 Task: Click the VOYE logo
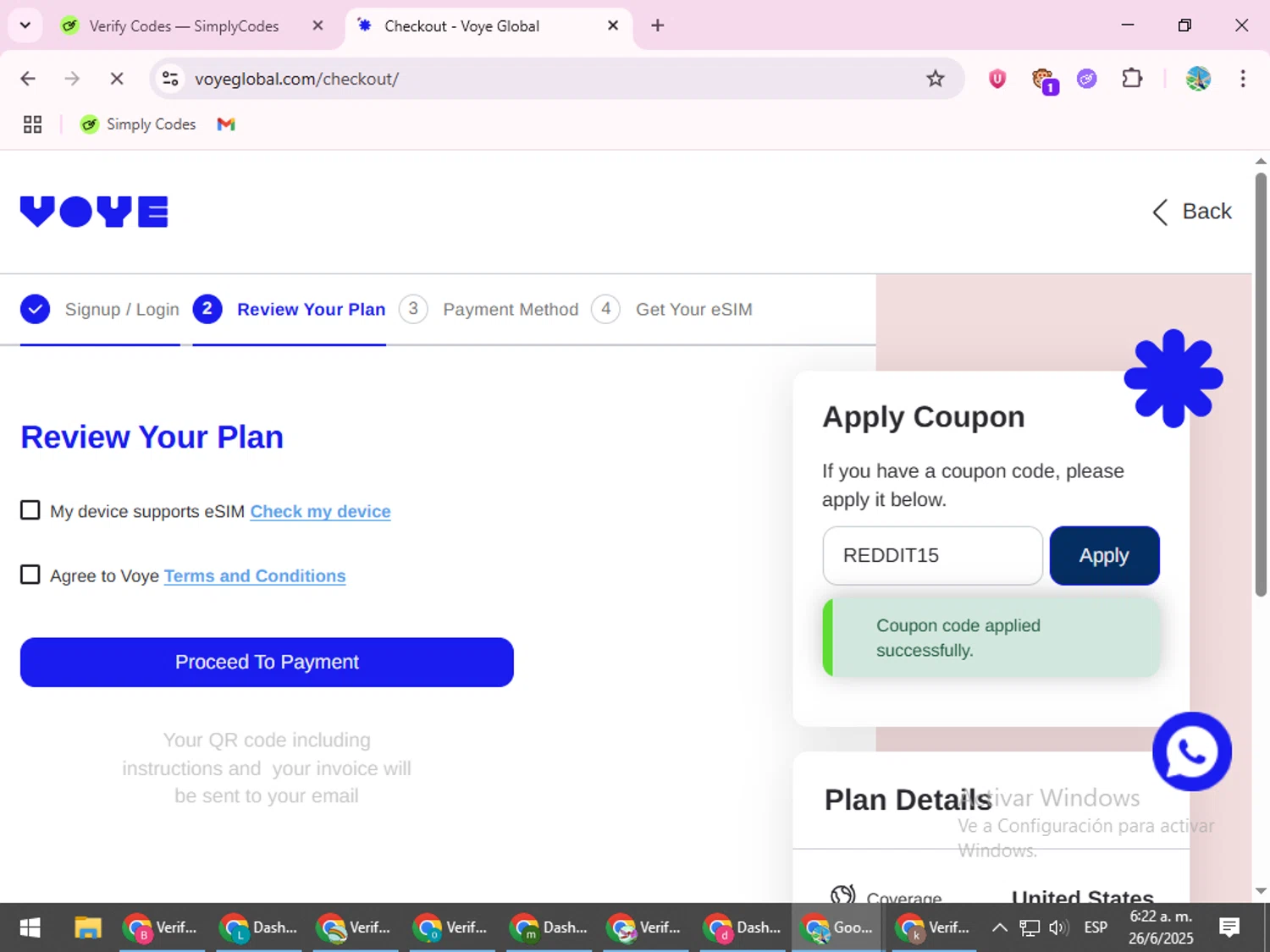tap(94, 212)
